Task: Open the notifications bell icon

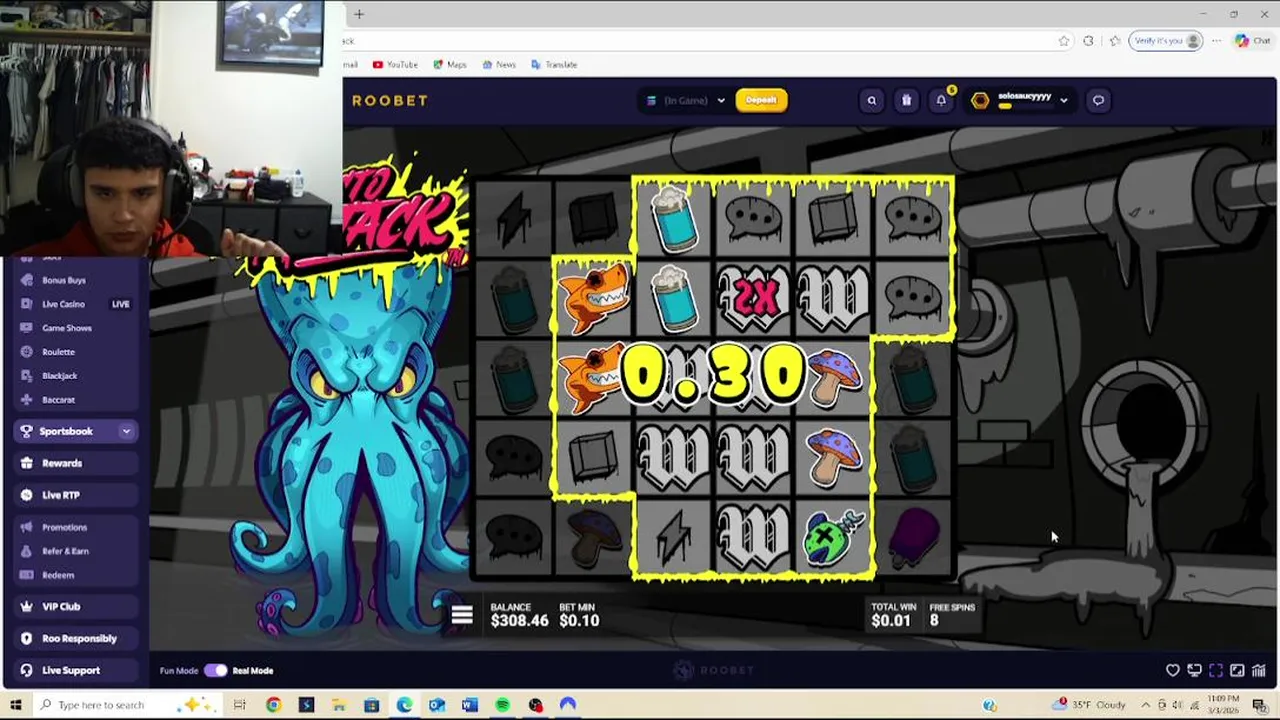Action: pos(941,100)
